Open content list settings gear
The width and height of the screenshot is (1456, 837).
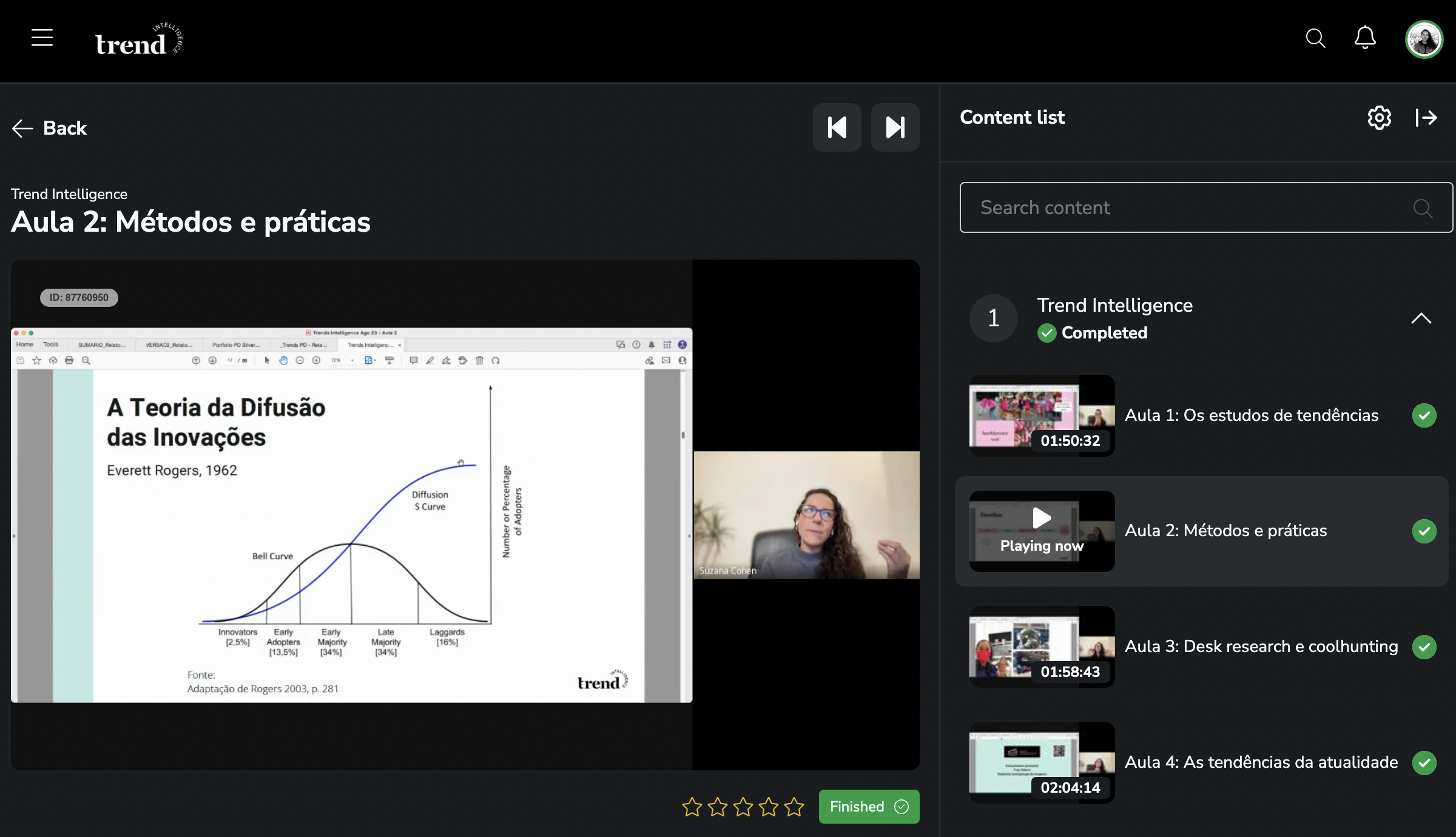point(1379,118)
